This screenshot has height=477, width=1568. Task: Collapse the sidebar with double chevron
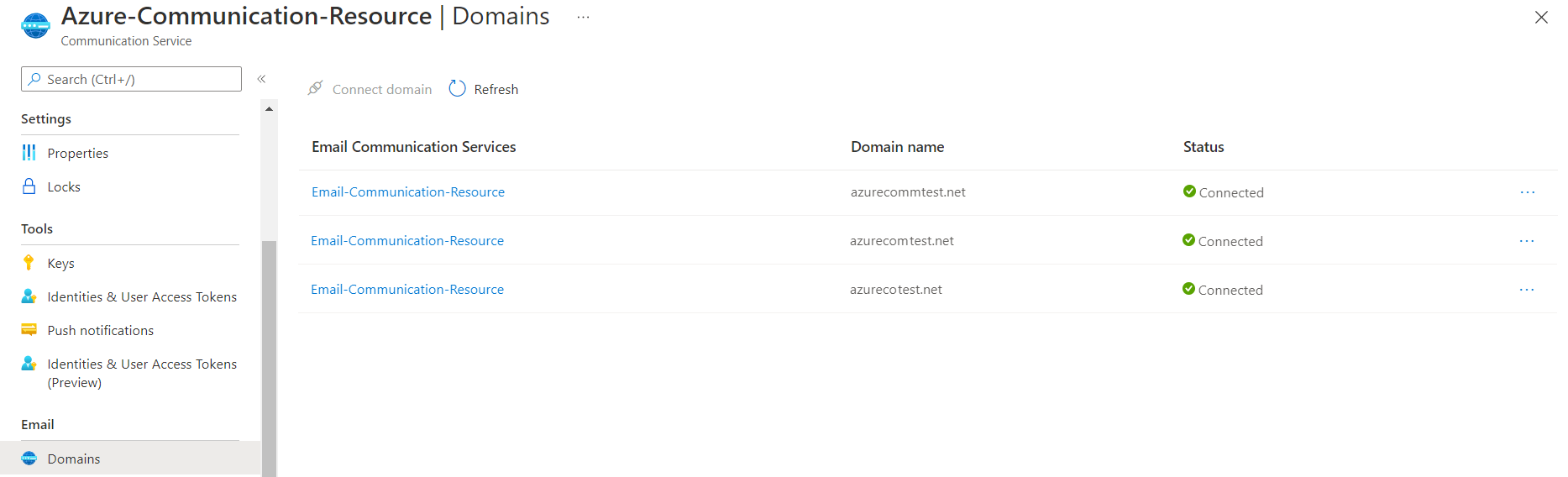tap(261, 79)
